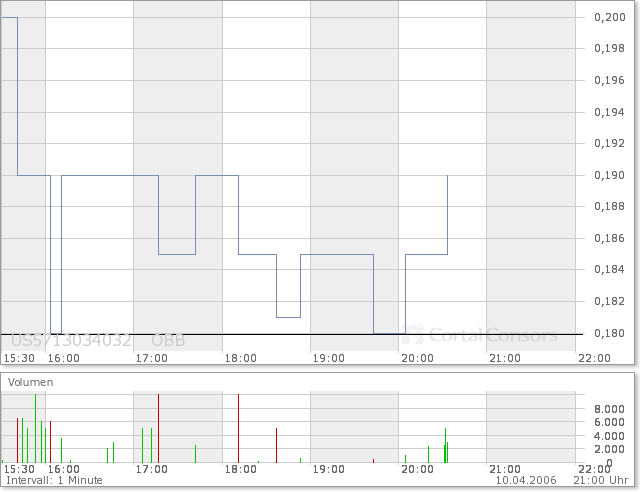Click the 0,184 price axis label
The width and height of the screenshot is (640, 492).
[610, 269]
